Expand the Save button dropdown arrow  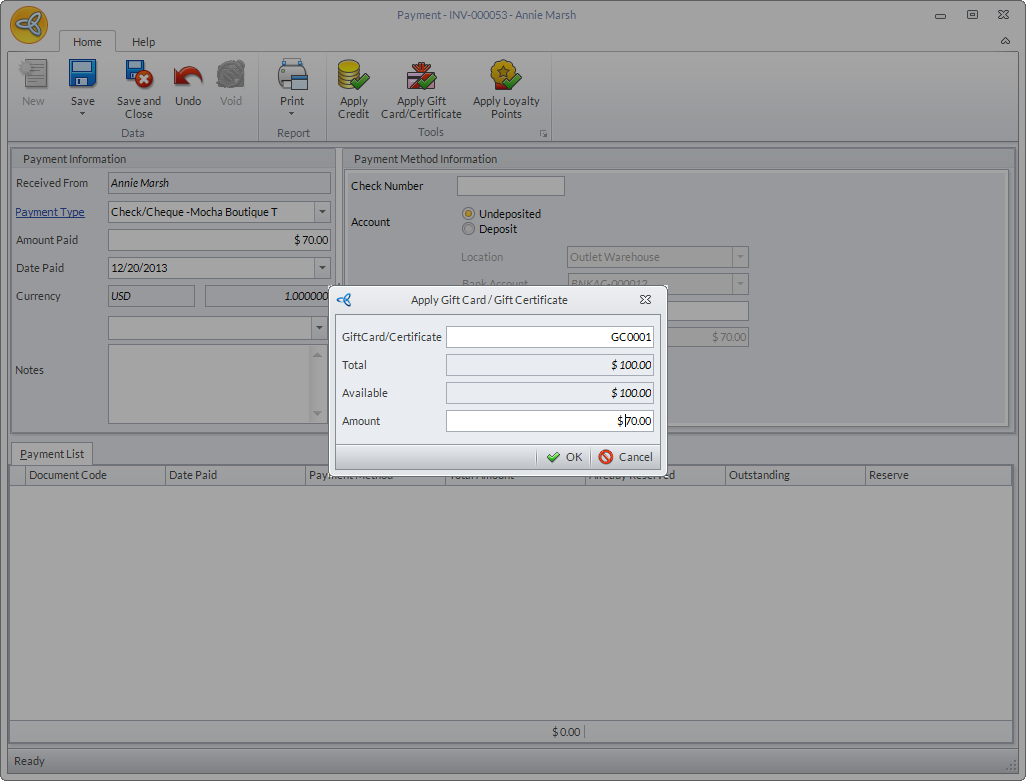82,114
